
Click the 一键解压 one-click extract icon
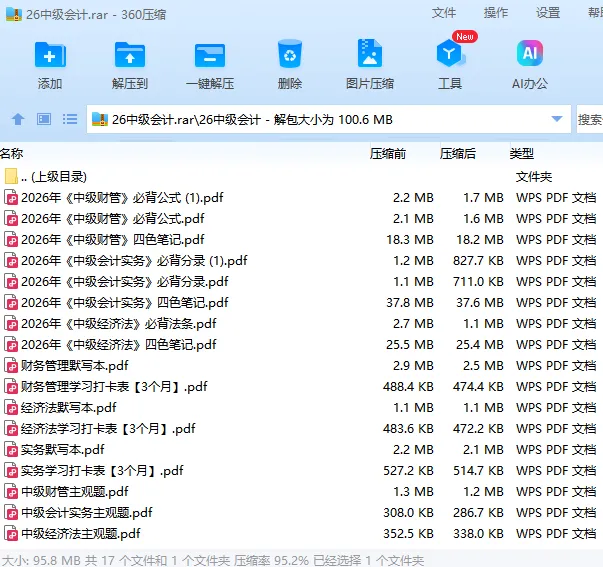(210, 56)
